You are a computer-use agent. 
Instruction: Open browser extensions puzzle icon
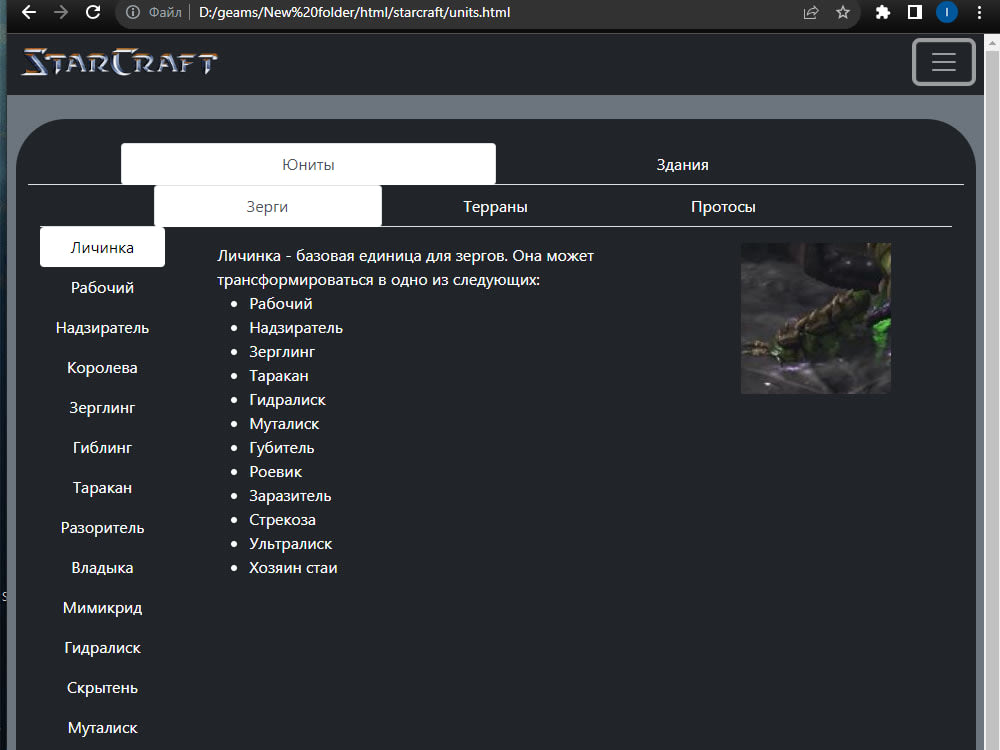(x=883, y=12)
